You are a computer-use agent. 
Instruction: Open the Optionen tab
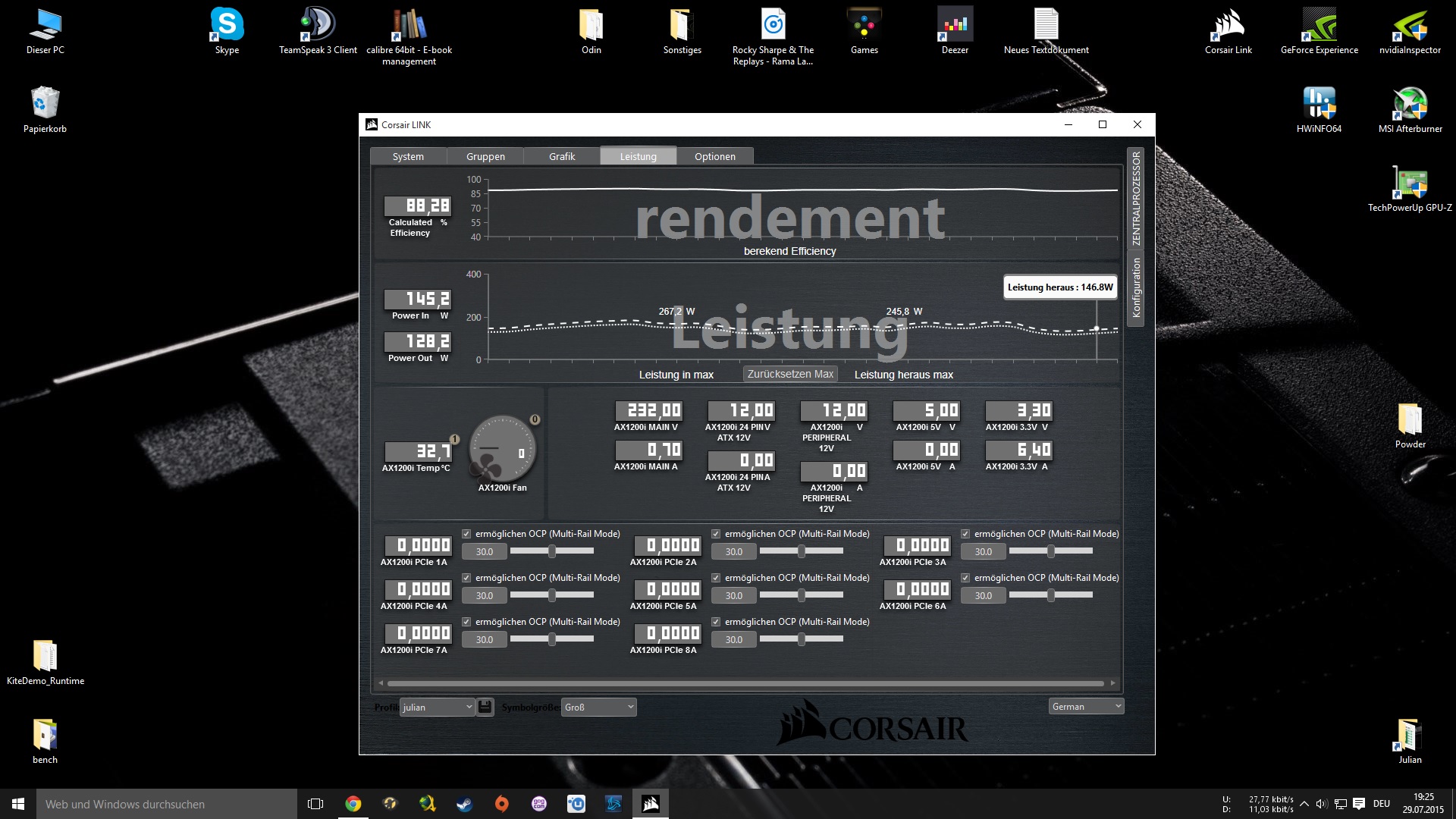pyautogui.click(x=715, y=156)
